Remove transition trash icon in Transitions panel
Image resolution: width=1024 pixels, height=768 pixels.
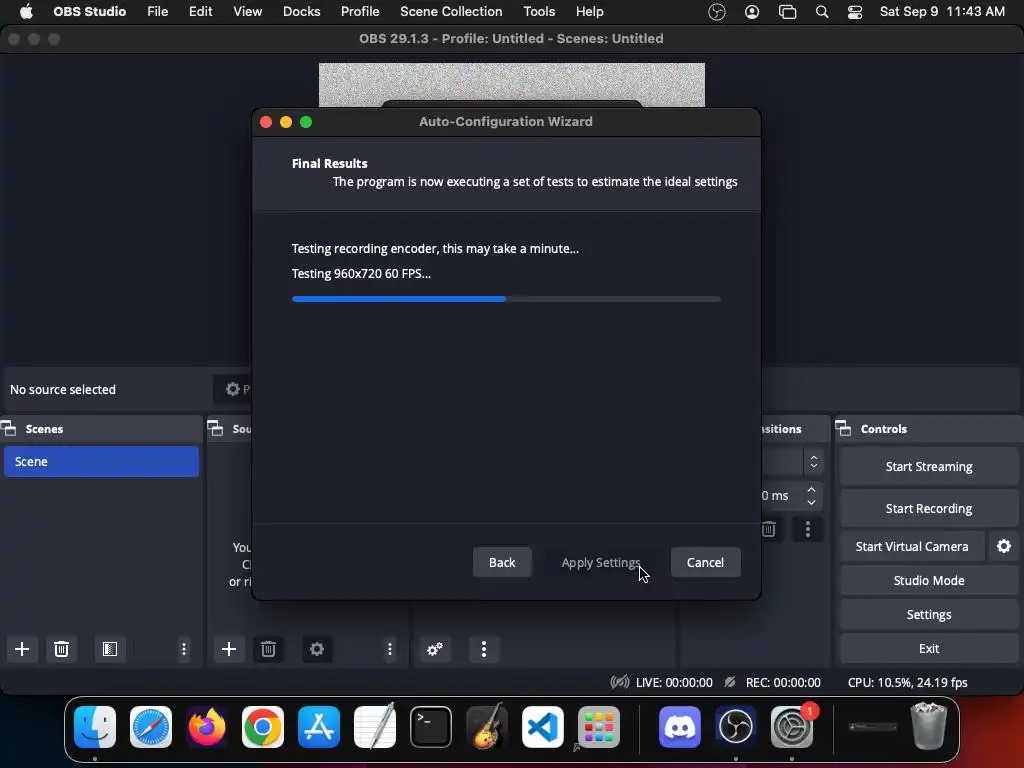click(x=769, y=529)
